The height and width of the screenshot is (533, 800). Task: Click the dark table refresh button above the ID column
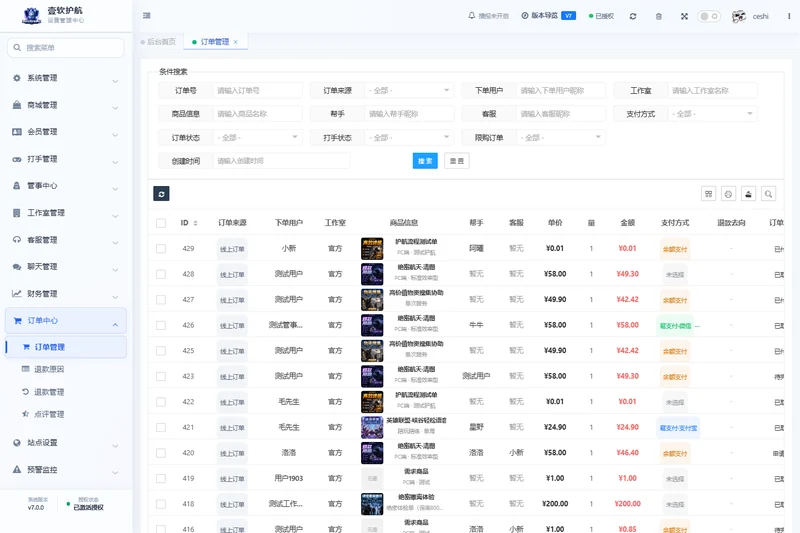pos(161,194)
